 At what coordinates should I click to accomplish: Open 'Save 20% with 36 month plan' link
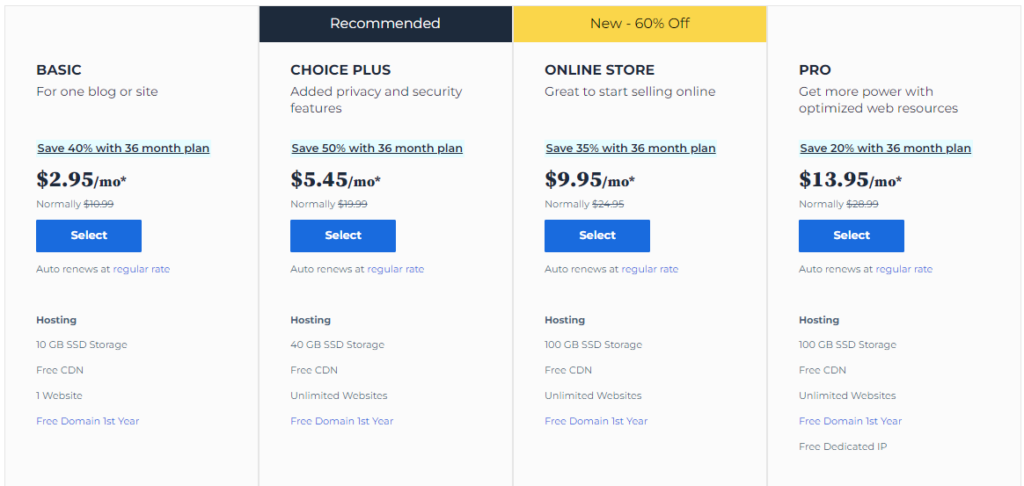click(x=885, y=148)
